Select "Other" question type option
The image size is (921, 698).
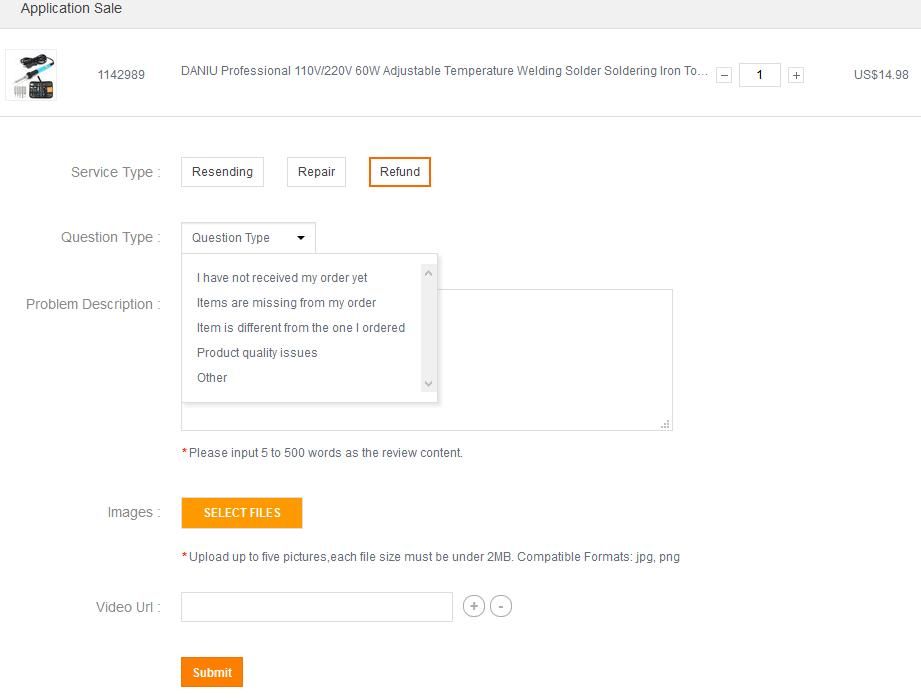pyautogui.click(x=212, y=378)
